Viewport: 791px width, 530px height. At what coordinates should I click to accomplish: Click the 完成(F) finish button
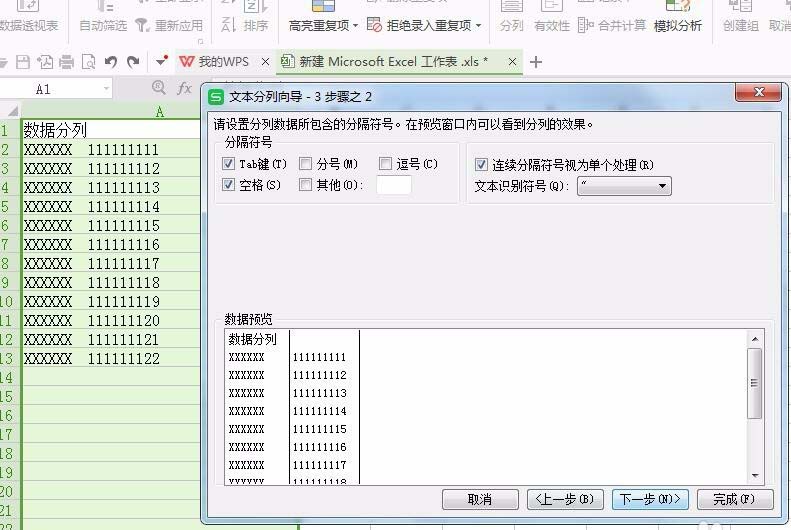click(x=734, y=499)
